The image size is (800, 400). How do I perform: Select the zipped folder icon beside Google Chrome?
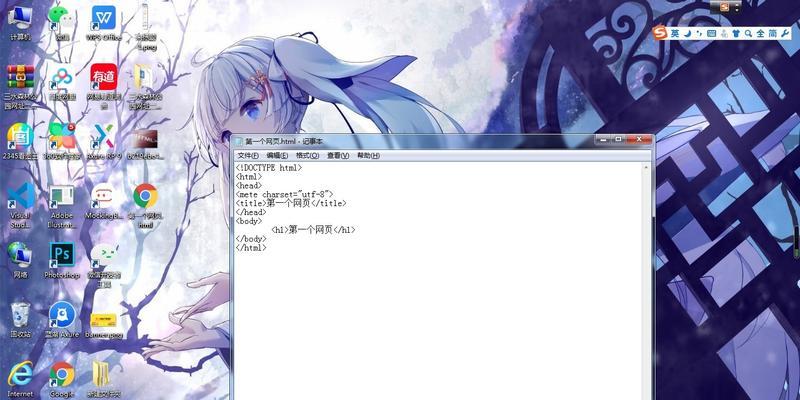pyautogui.click(x=104, y=380)
